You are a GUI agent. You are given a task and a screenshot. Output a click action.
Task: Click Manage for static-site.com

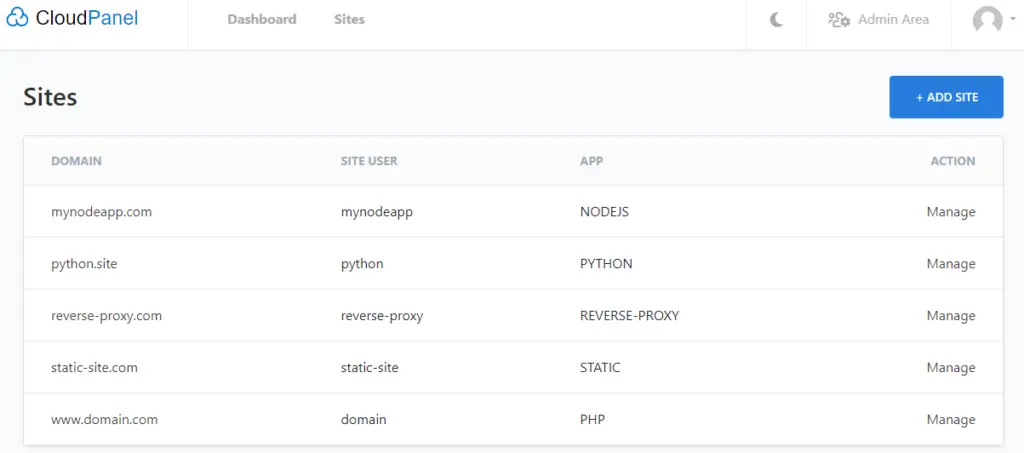951,367
